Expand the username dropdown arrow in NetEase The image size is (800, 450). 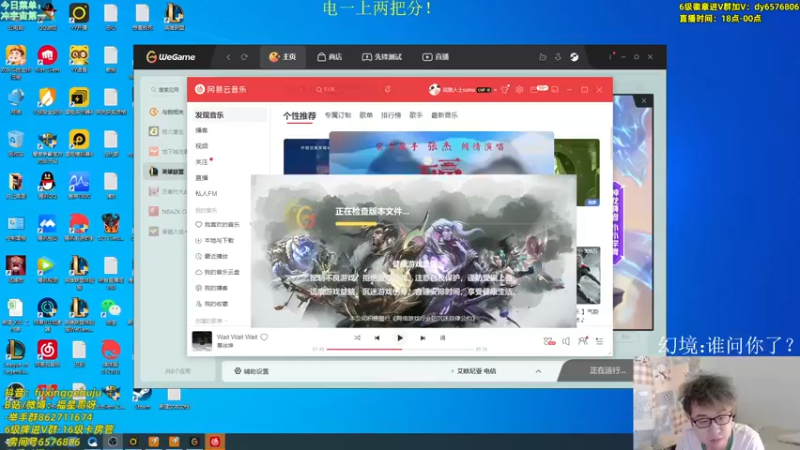click(495, 90)
